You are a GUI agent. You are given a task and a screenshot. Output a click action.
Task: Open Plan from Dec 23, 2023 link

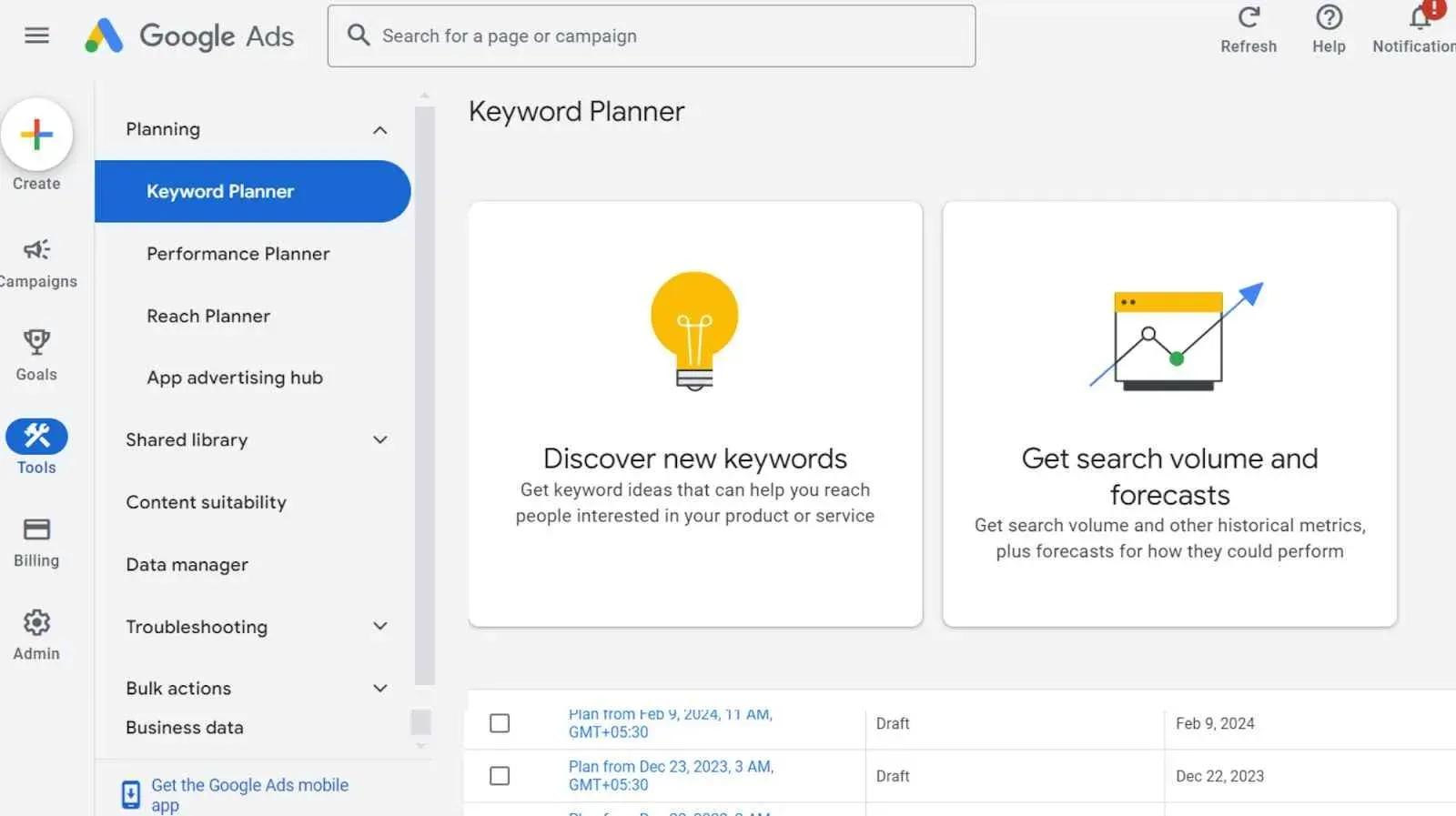click(671, 776)
